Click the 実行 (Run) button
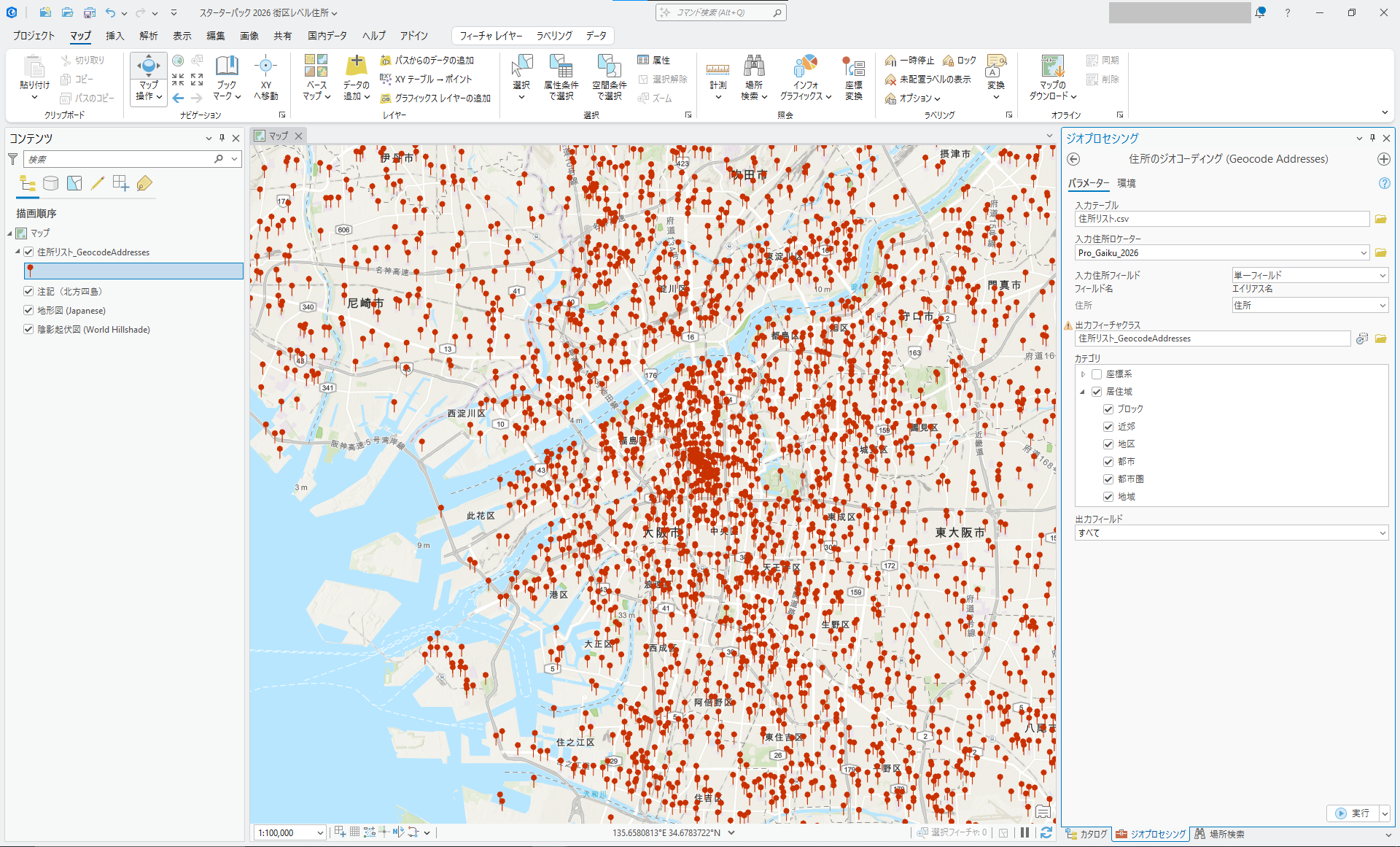Image resolution: width=1400 pixels, height=847 pixels. [x=1353, y=813]
